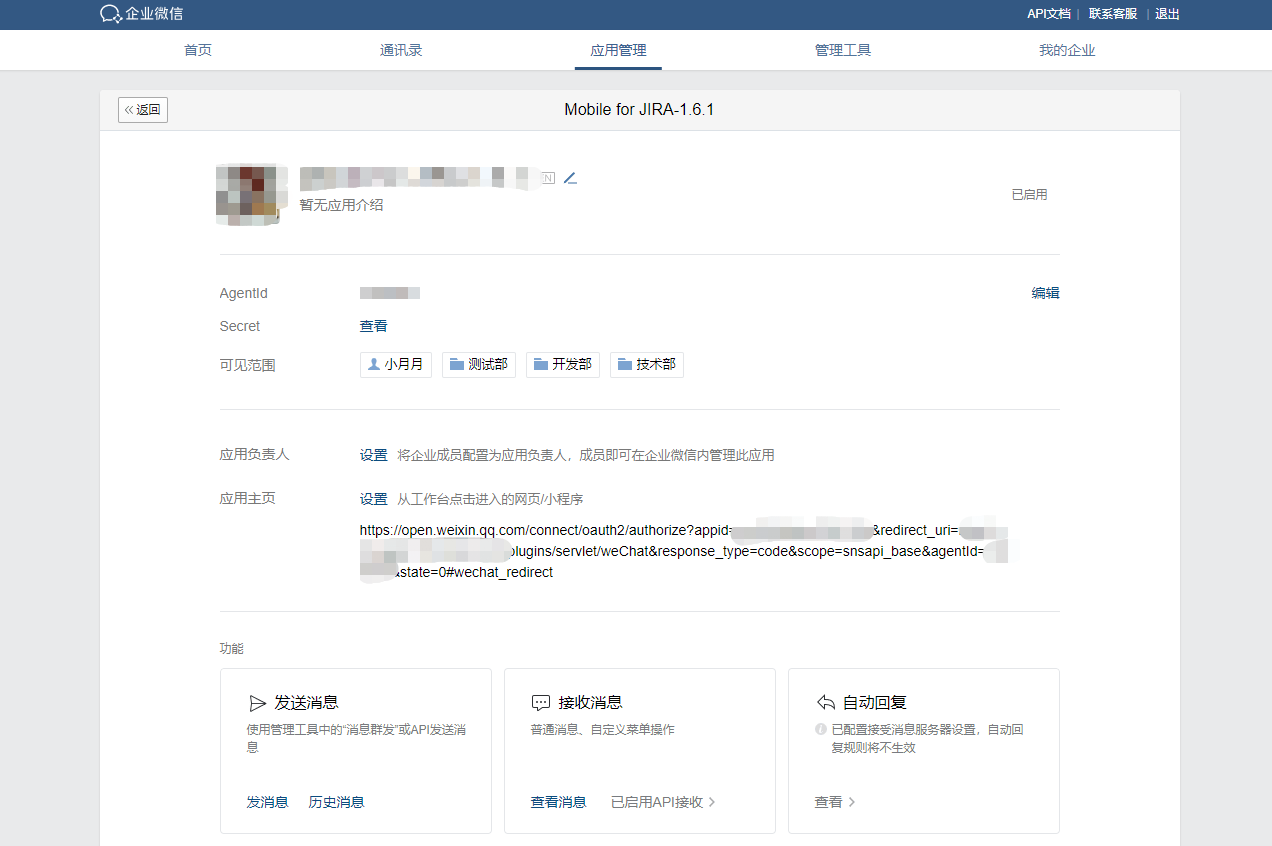The image size is (1272, 846).
Task: Open 历史消息 under 发送消息
Action: coord(336,802)
